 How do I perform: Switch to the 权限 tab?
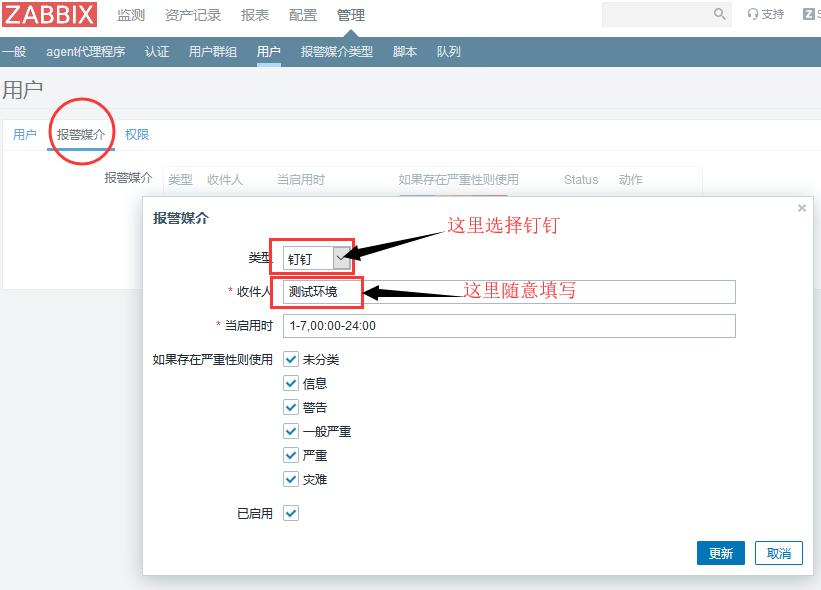(x=136, y=134)
